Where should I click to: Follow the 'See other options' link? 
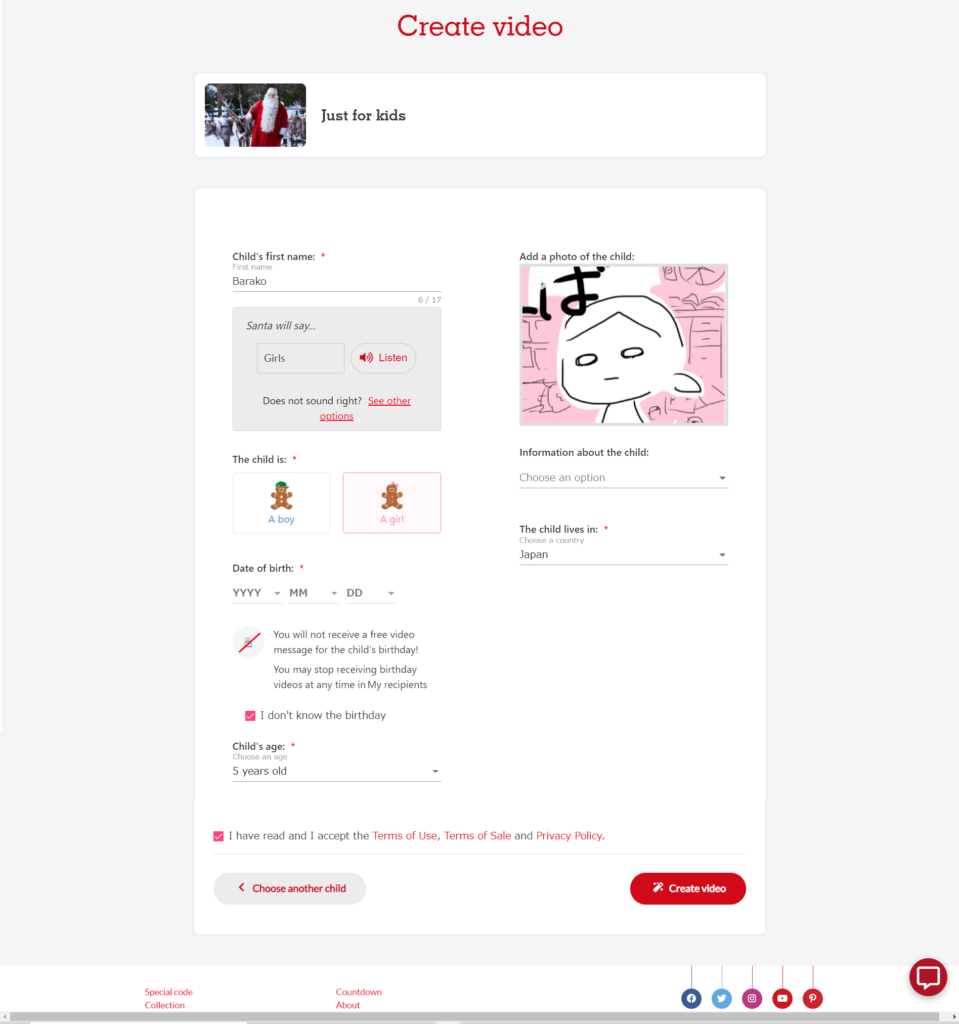pyautogui.click(x=365, y=408)
